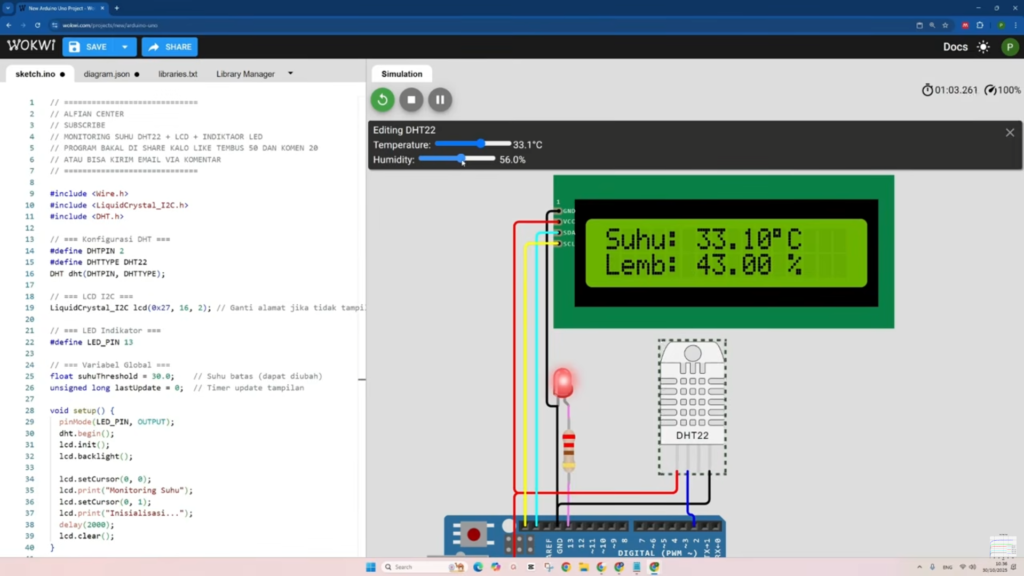The height and width of the screenshot is (576, 1024).
Task: Switch to the sketch.ino tab
Action: coord(39,74)
